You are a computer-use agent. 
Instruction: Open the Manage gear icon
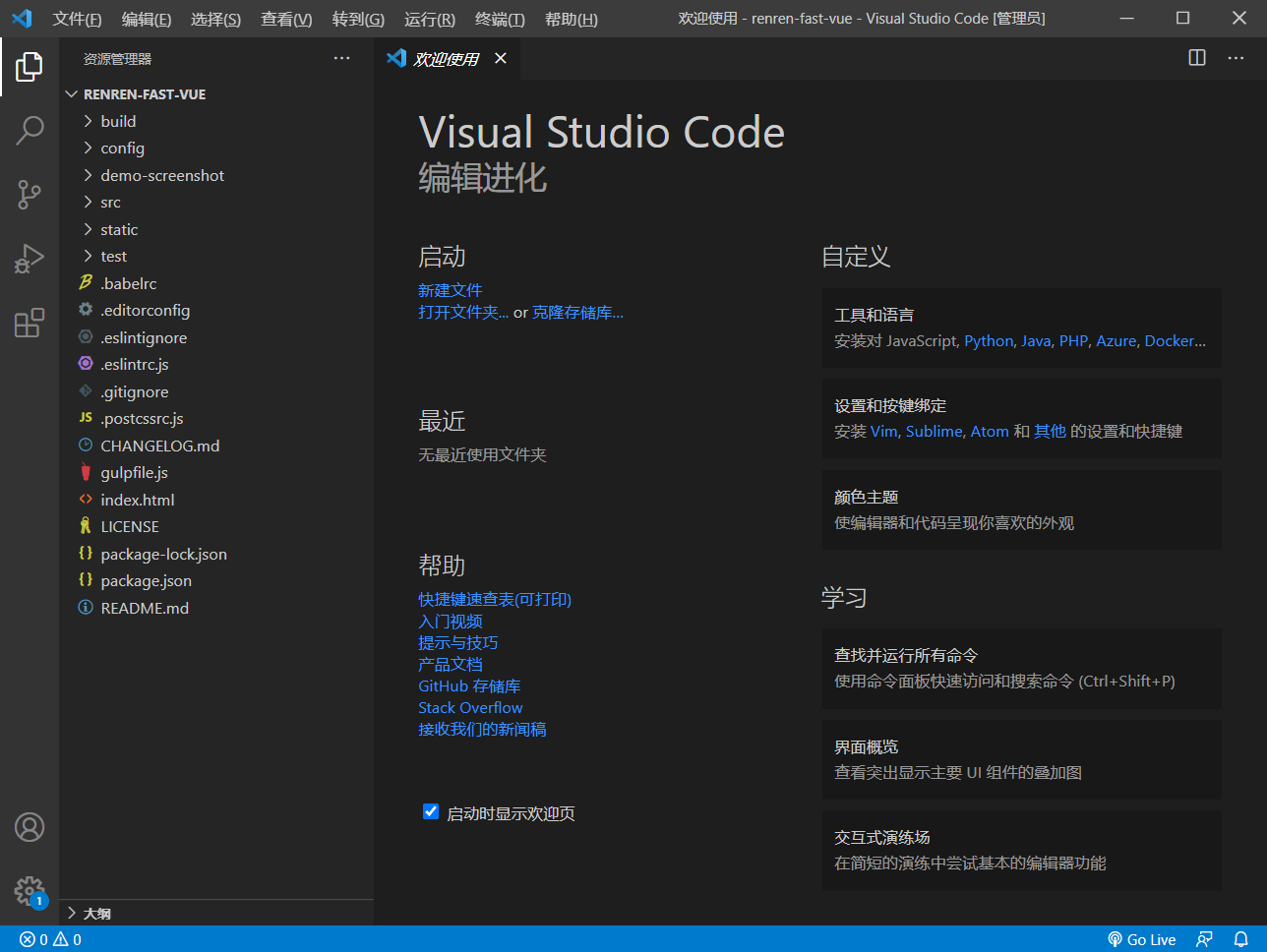pos(30,891)
